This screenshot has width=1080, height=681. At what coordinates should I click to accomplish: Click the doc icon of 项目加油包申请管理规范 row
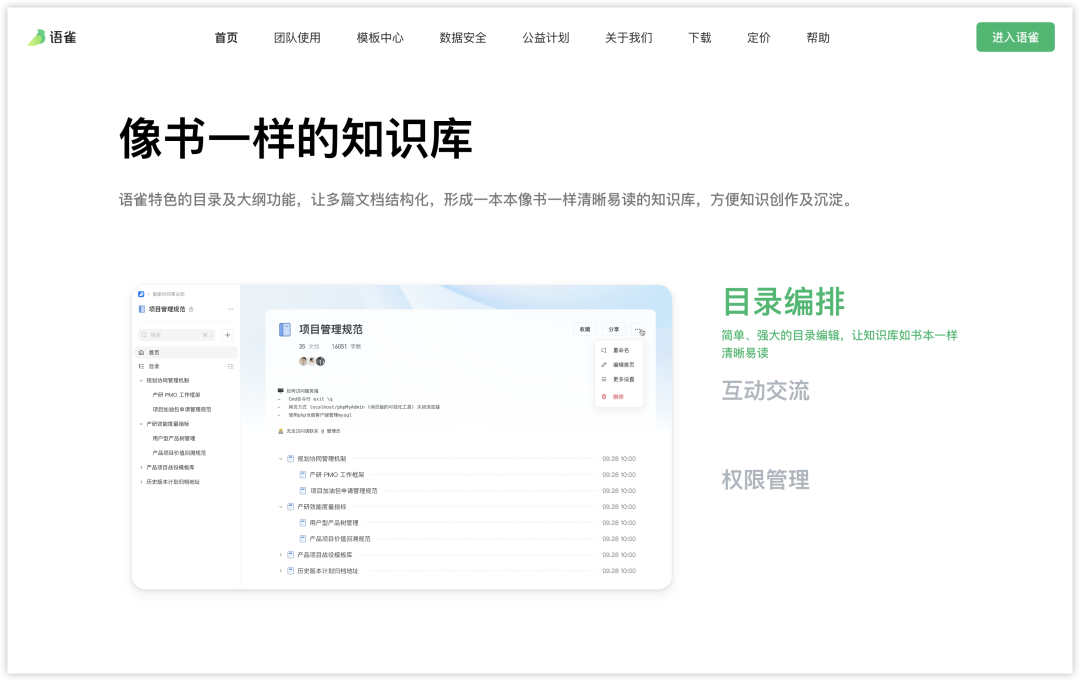click(302, 491)
